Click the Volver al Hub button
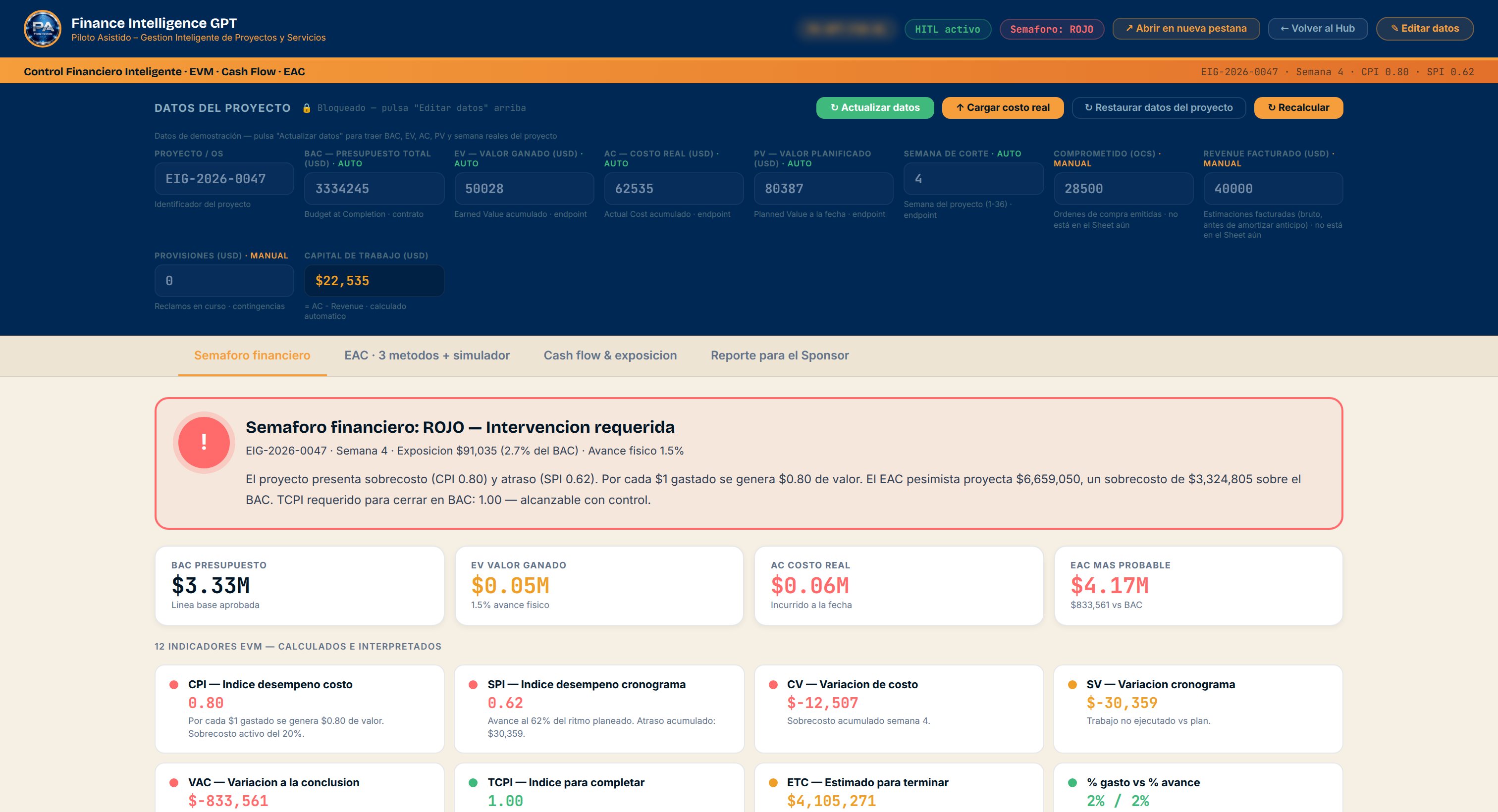1498x812 pixels. click(1318, 29)
